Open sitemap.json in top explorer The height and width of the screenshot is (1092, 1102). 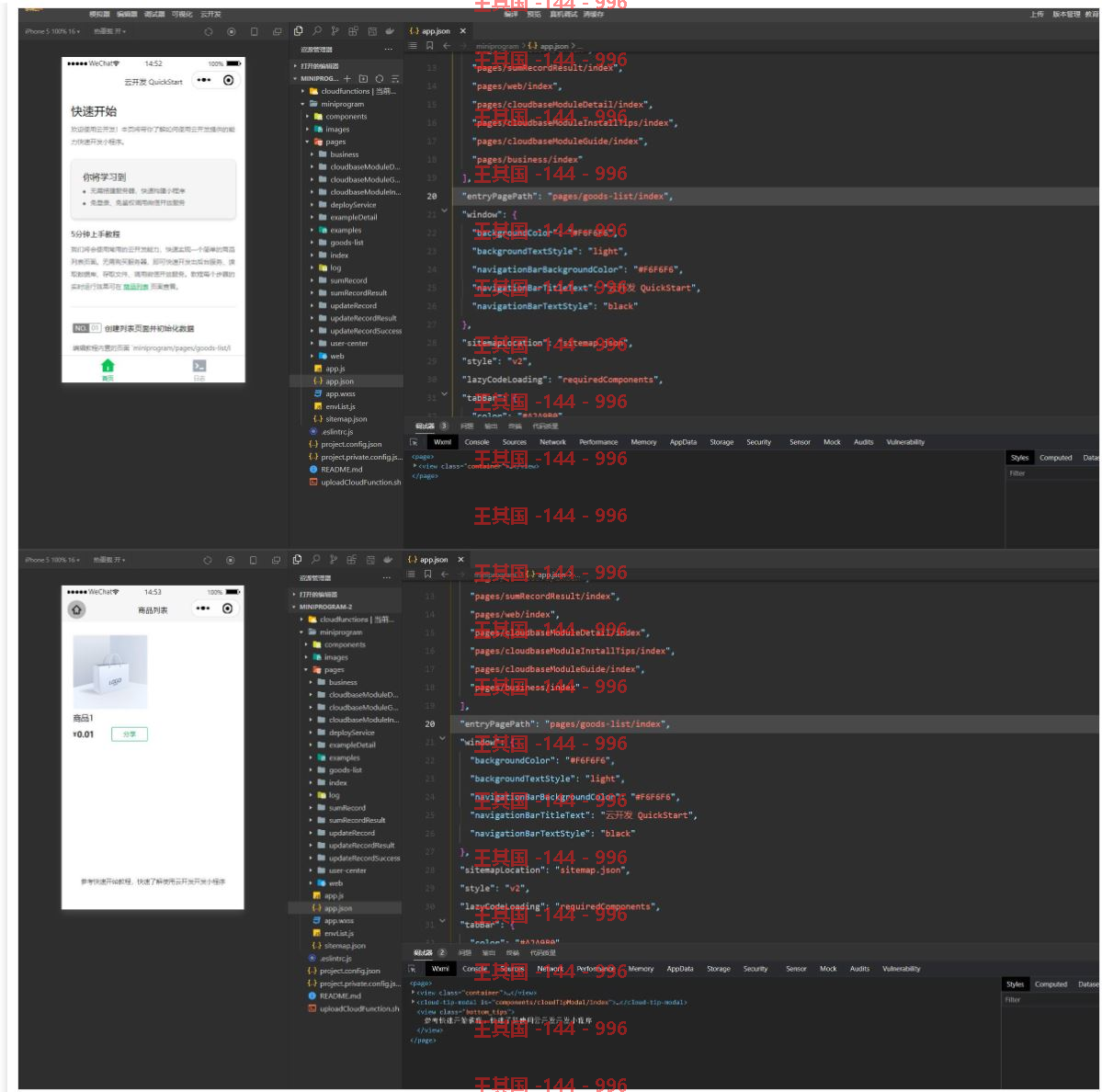point(346,419)
